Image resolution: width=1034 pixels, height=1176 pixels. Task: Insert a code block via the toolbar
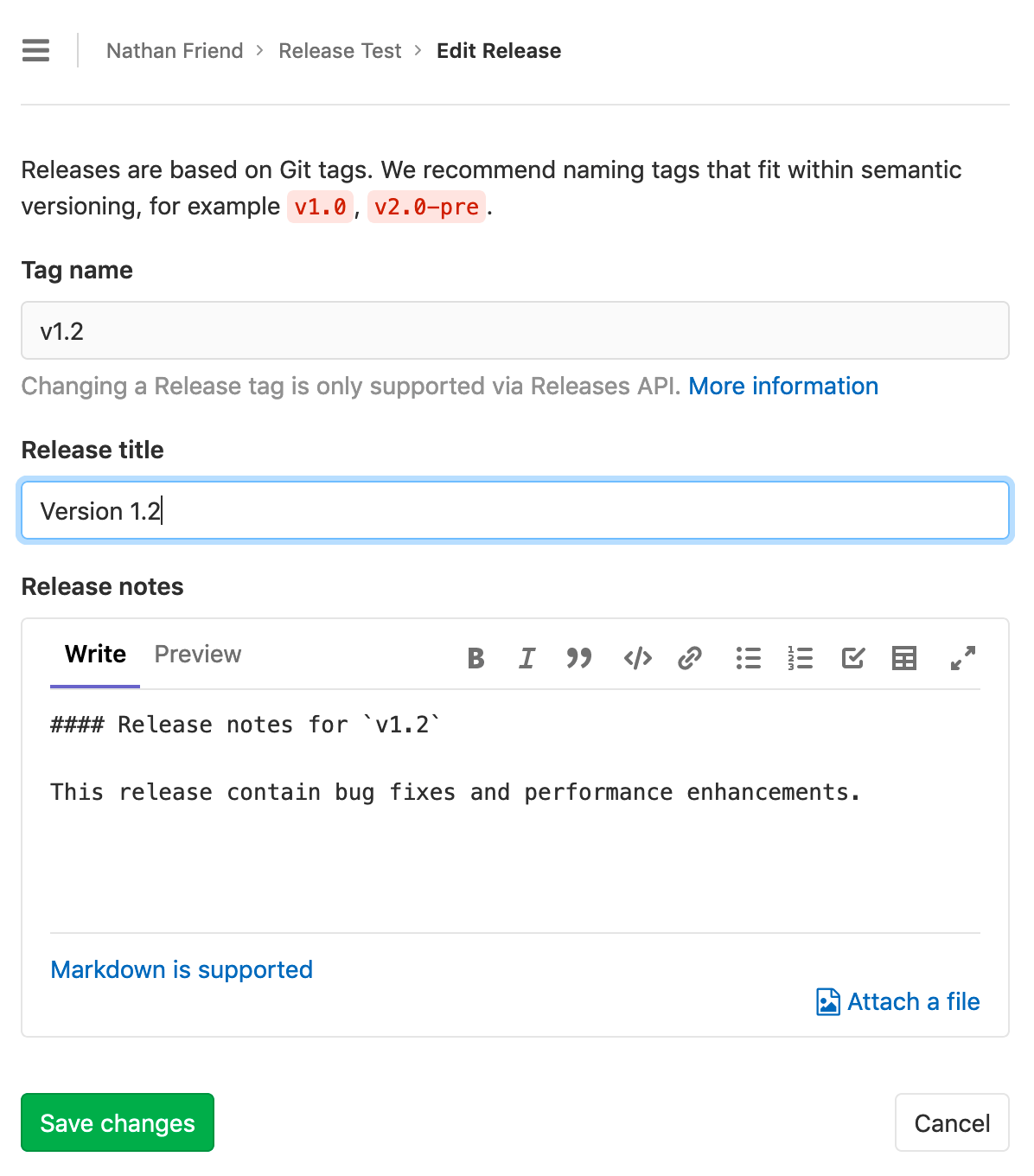click(637, 658)
